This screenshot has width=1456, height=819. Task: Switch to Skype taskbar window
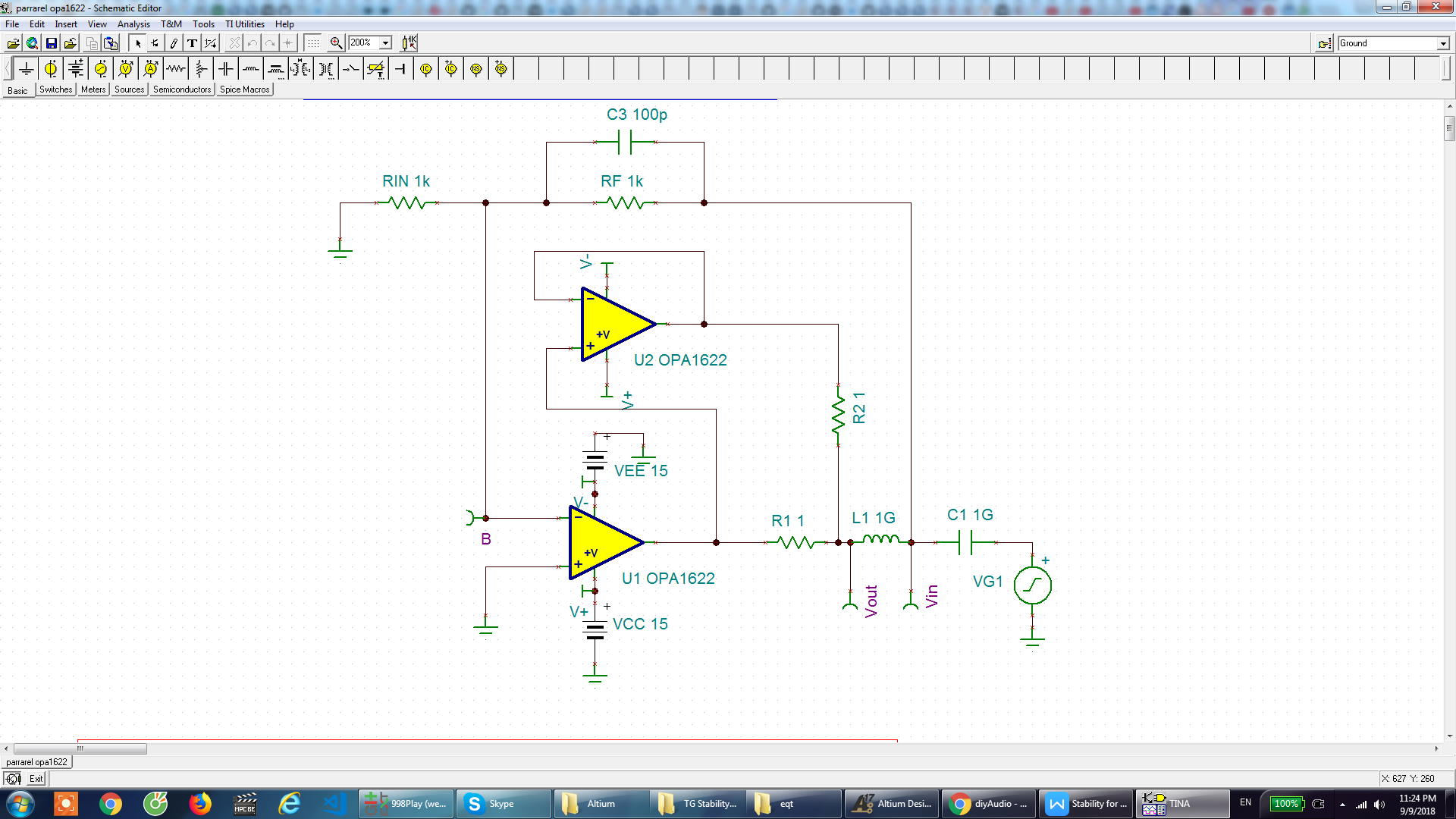(x=504, y=804)
